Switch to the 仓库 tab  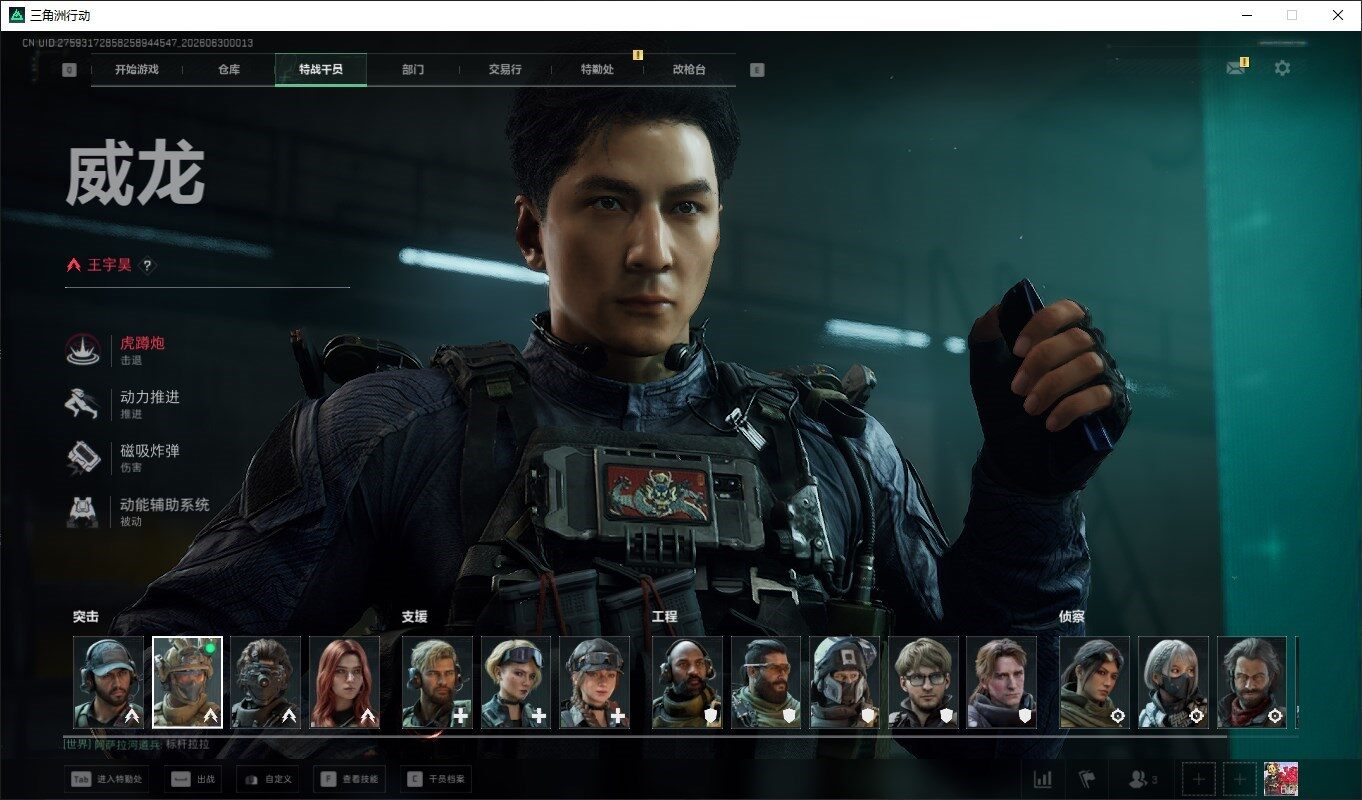pyautogui.click(x=229, y=70)
